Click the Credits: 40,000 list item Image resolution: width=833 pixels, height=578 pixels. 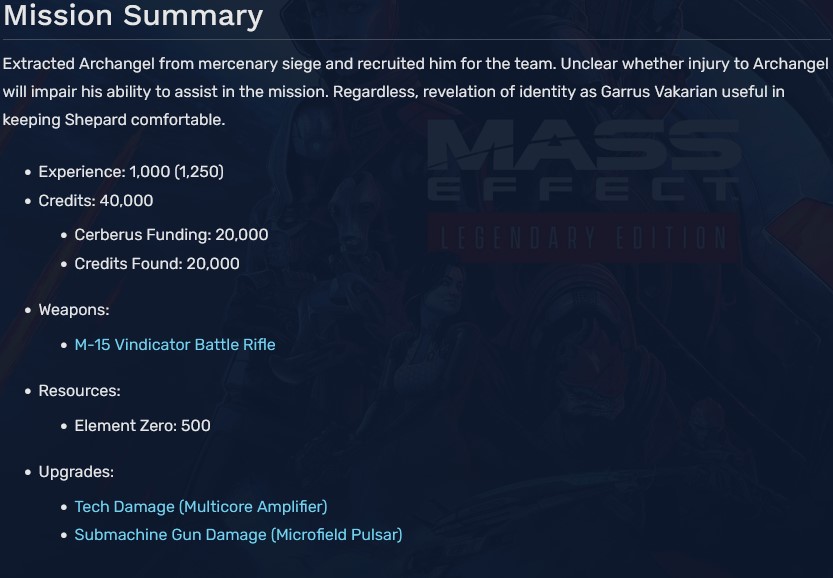click(x=96, y=201)
